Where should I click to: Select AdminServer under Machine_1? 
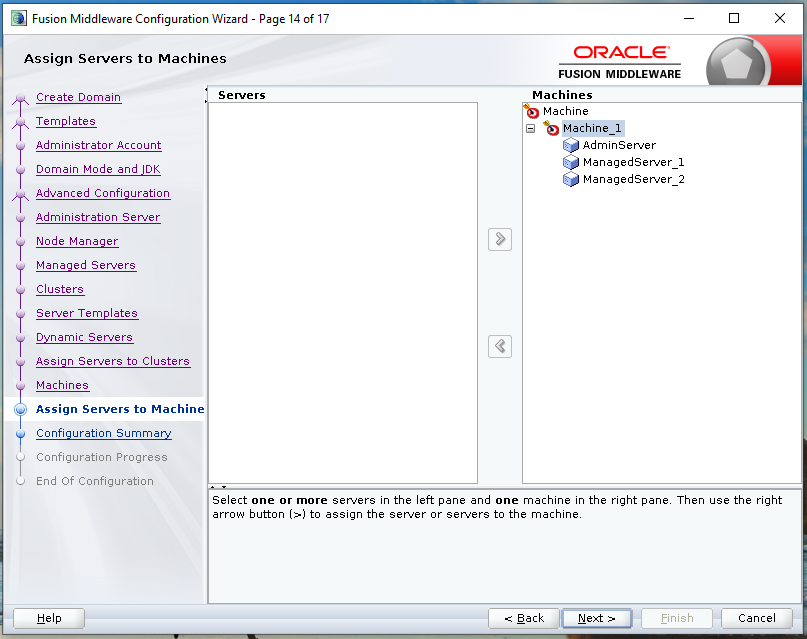coord(619,145)
